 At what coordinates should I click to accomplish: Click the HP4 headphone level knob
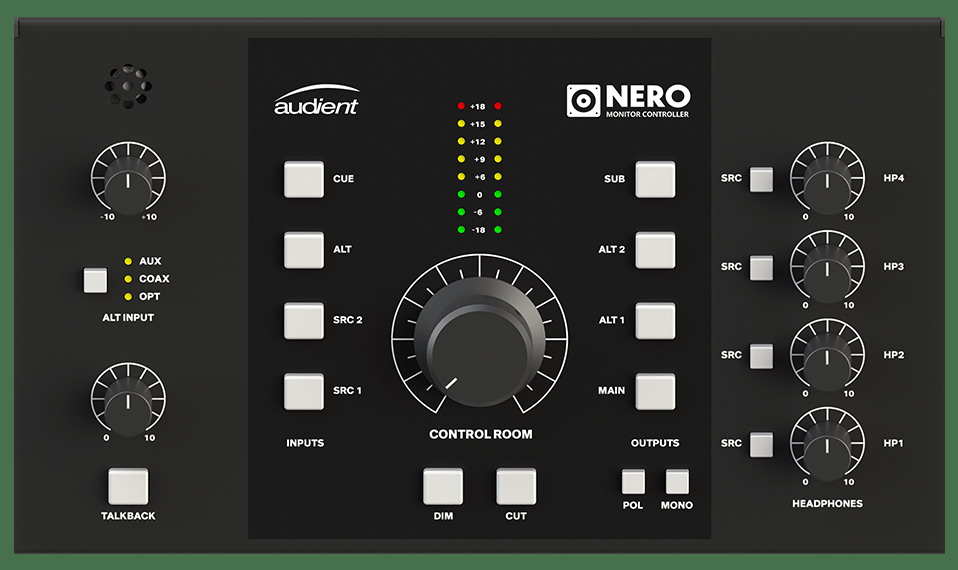point(826,179)
